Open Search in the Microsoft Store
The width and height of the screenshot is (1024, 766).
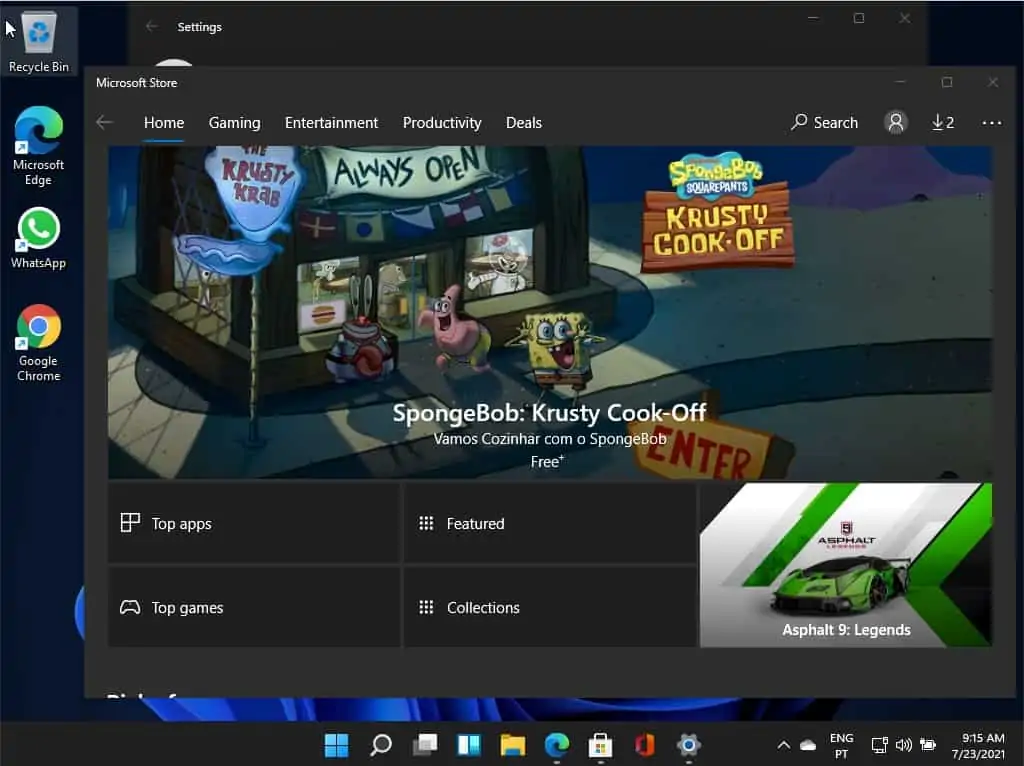coord(824,122)
